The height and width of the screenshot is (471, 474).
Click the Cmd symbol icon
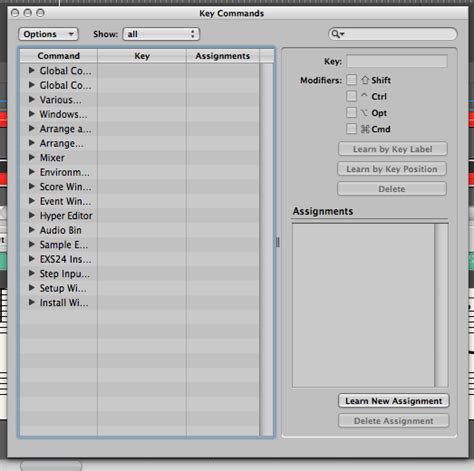tap(365, 129)
